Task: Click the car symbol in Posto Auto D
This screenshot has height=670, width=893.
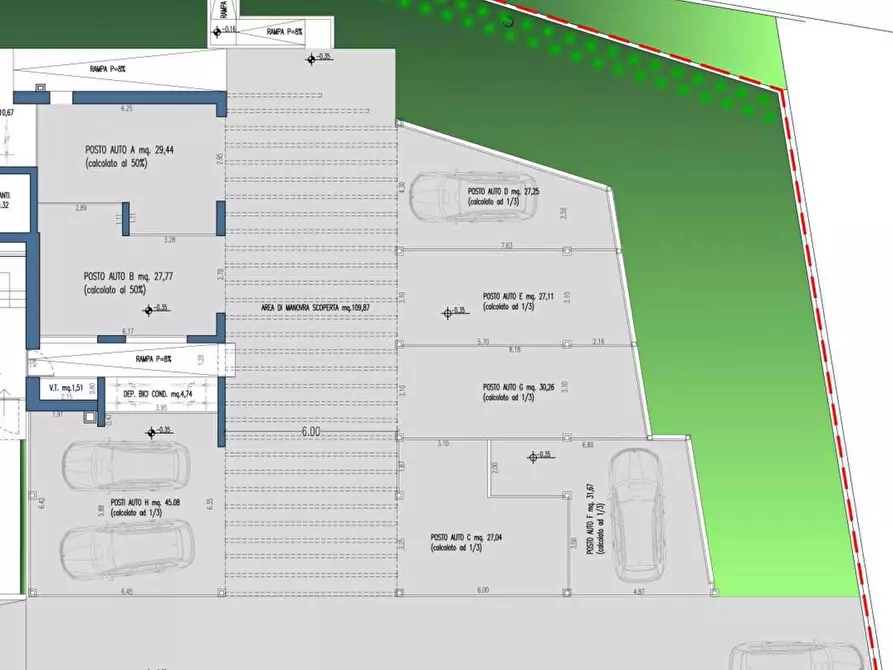Action: point(474,197)
